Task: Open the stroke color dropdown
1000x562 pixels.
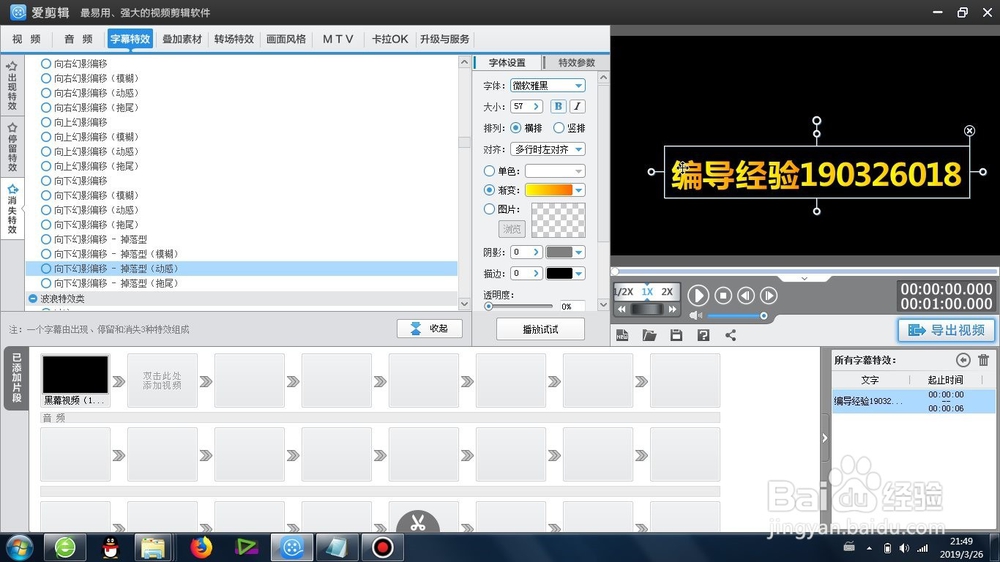Action: pos(578,274)
